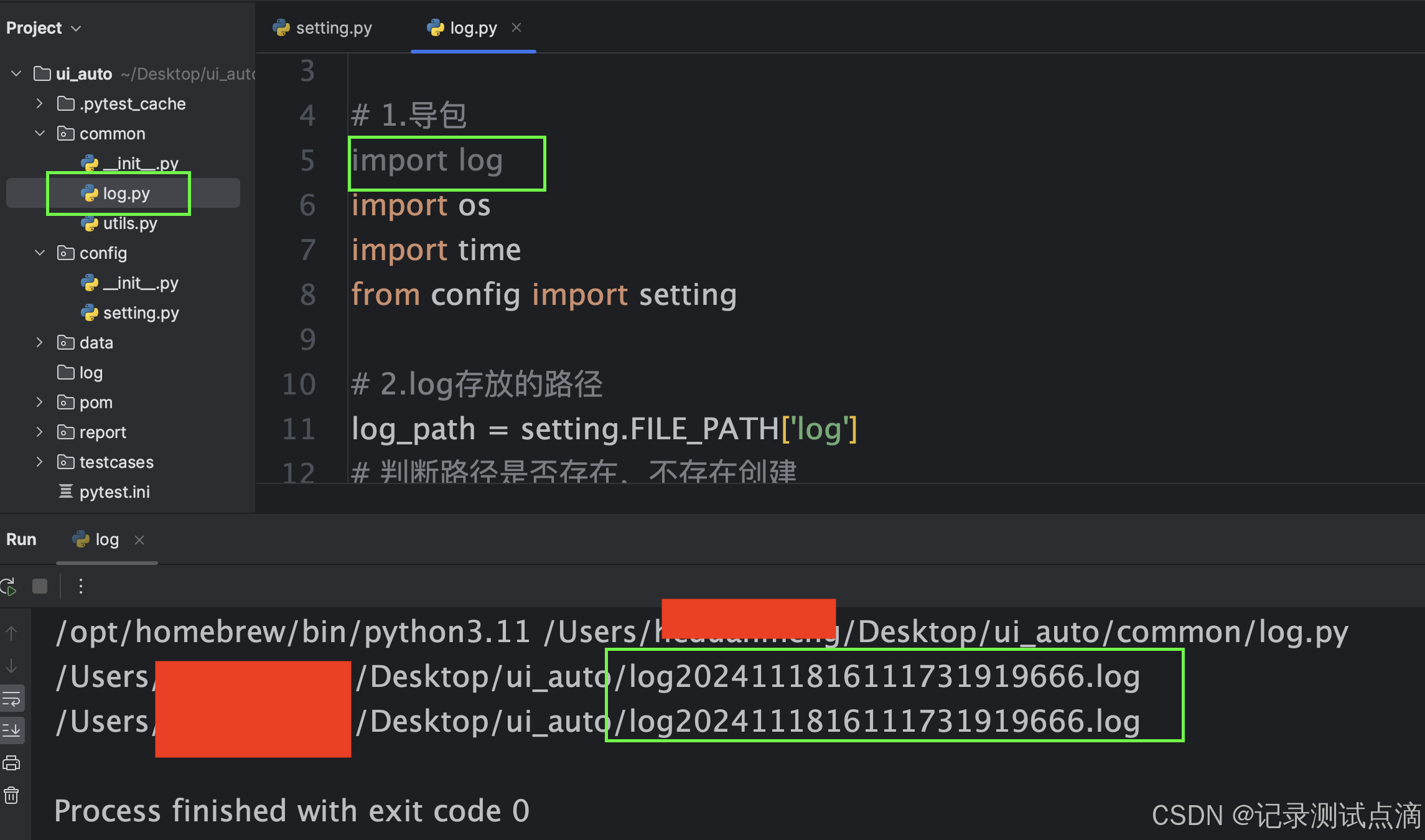Rerun the log run configuration
1425x840 pixels.
click(x=9, y=586)
